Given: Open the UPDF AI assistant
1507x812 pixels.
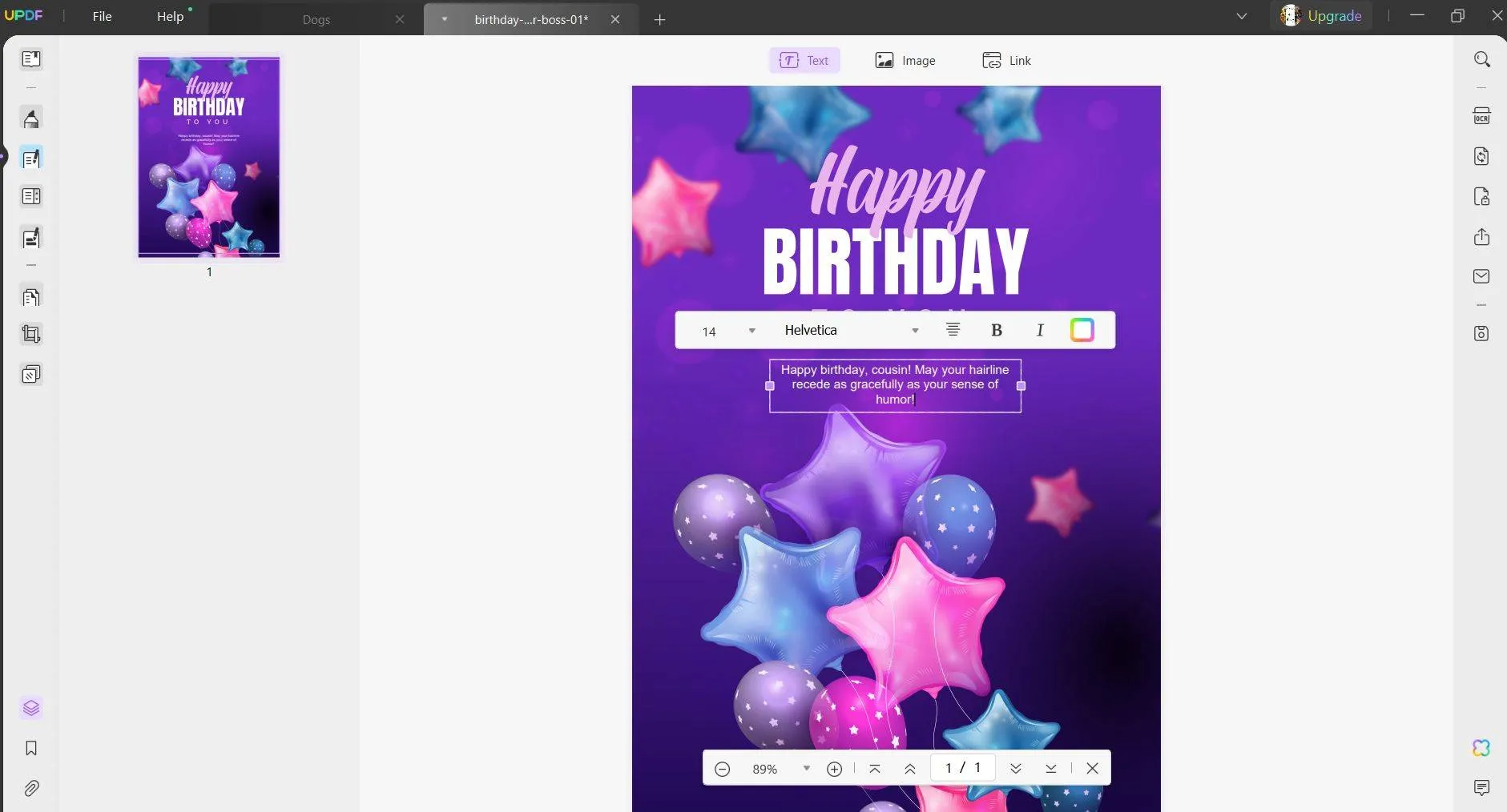Looking at the screenshot, I should (x=1481, y=748).
